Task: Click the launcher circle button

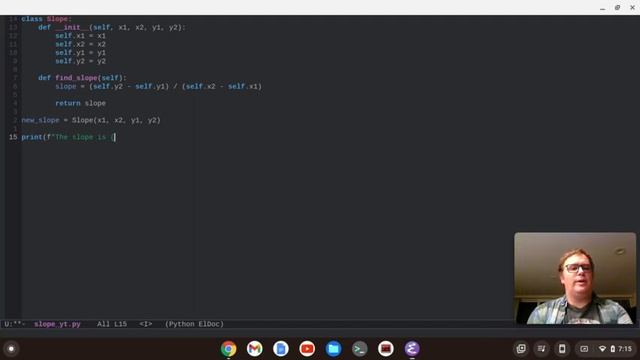Action: [x=11, y=349]
